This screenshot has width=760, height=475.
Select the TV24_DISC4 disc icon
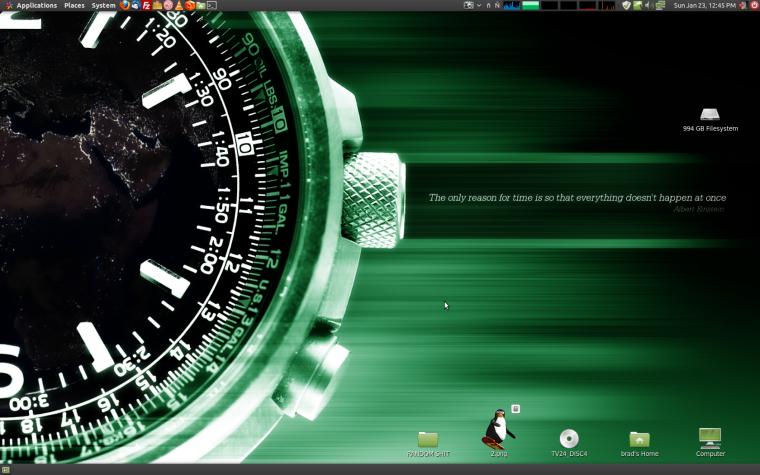click(x=569, y=443)
